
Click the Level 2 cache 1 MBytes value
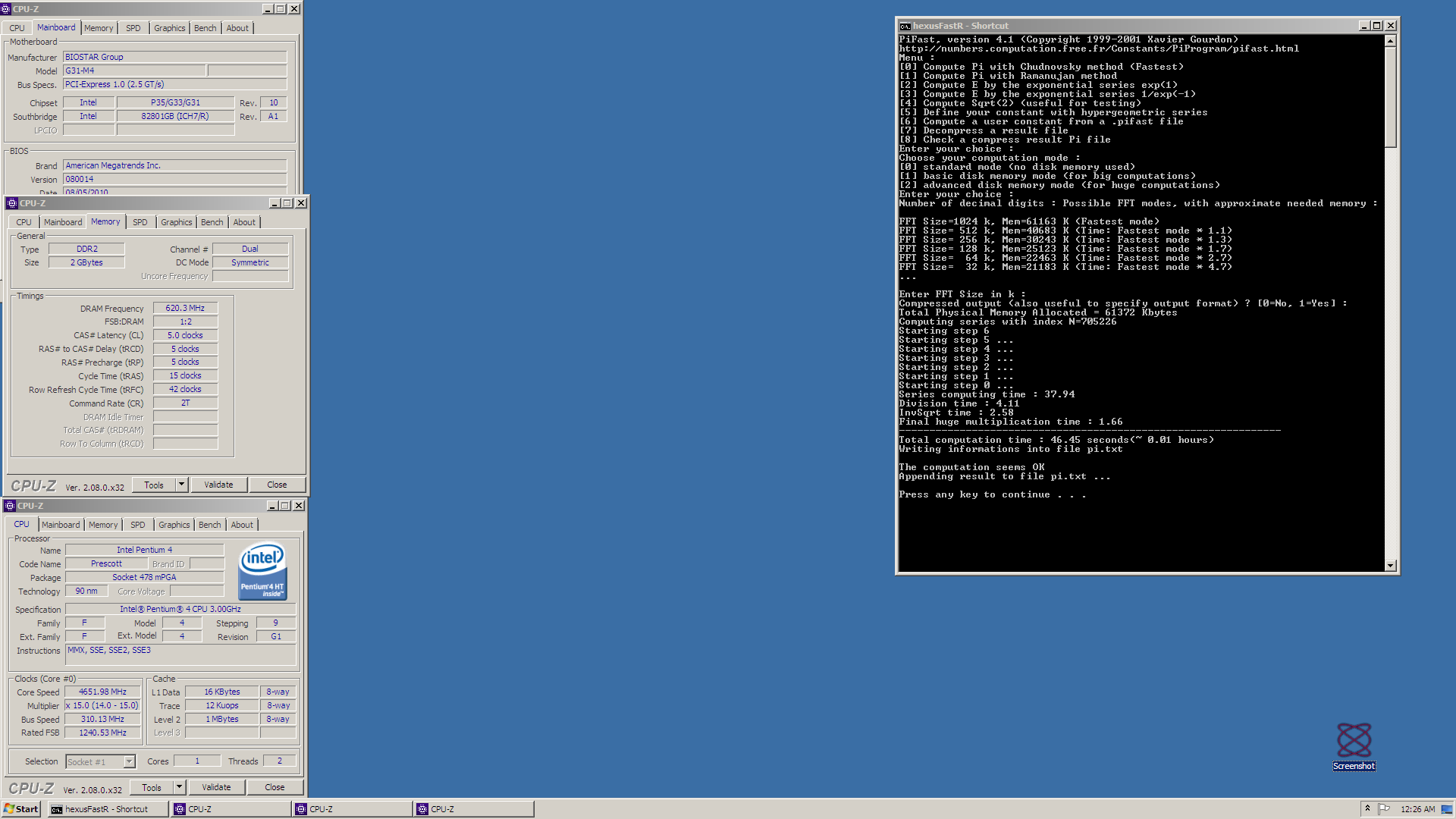222,719
